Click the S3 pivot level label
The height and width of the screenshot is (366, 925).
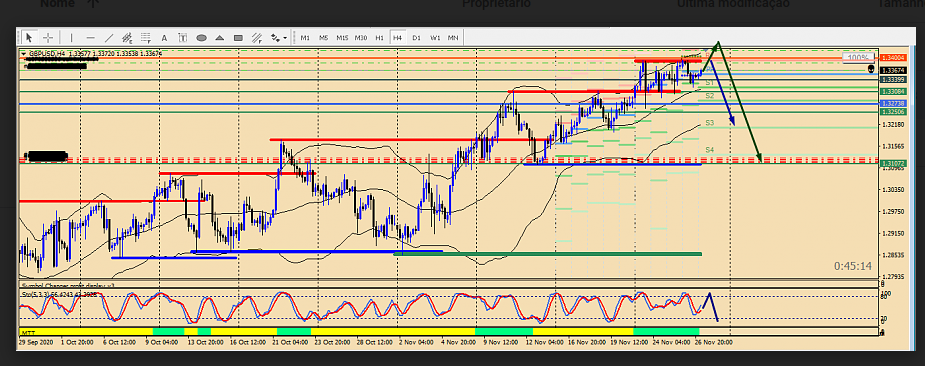pyautogui.click(x=710, y=123)
